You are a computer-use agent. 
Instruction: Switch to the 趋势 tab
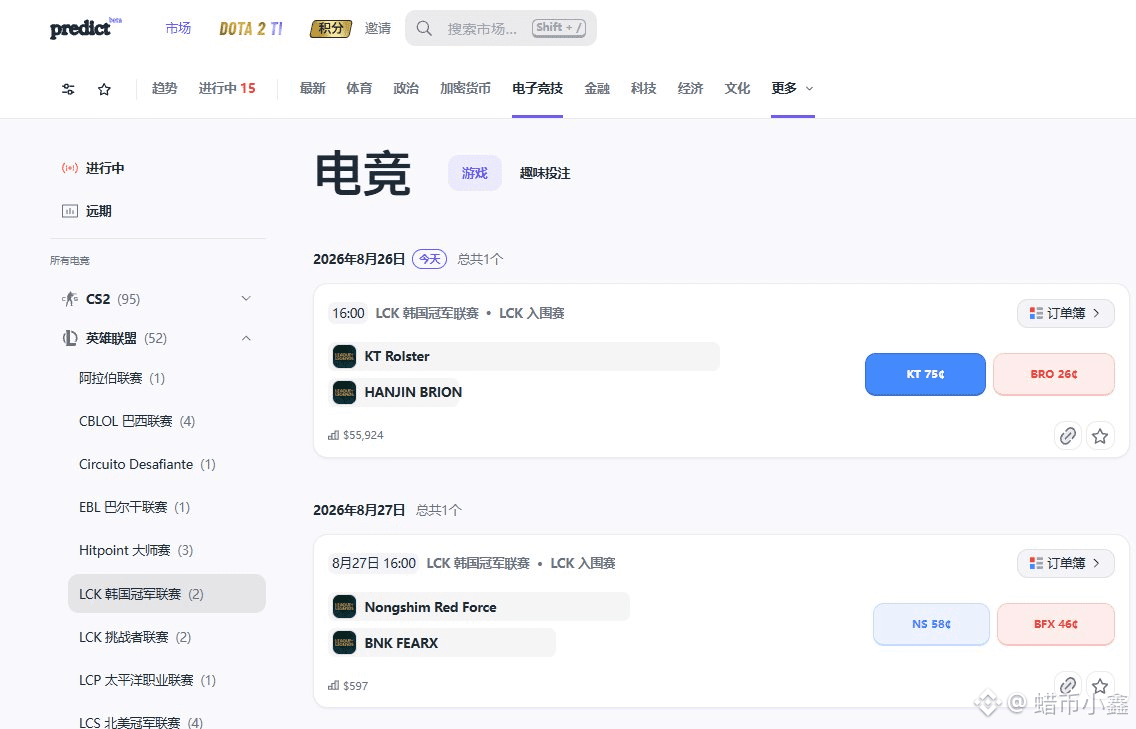164,88
